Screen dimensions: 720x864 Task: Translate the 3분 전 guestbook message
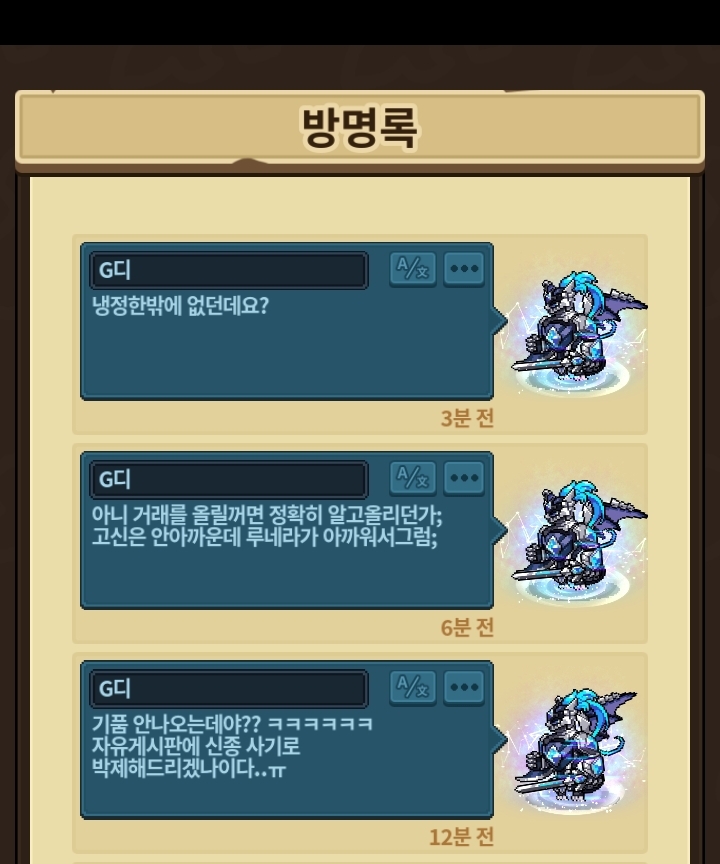coord(413,269)
